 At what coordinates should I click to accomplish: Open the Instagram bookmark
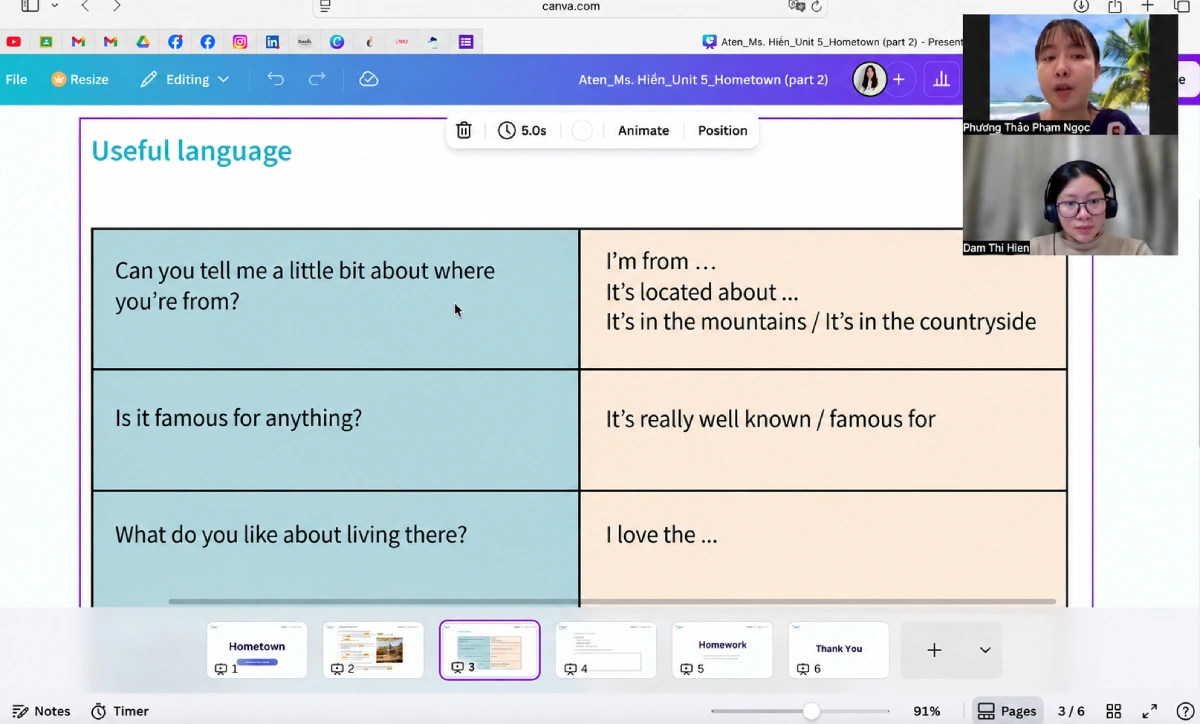(x=240, y=42)
